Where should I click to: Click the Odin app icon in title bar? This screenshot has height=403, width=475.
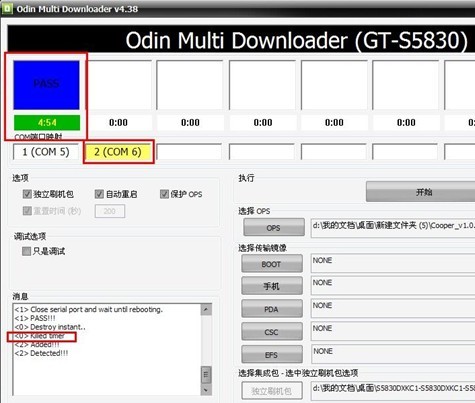coord(7,9)
